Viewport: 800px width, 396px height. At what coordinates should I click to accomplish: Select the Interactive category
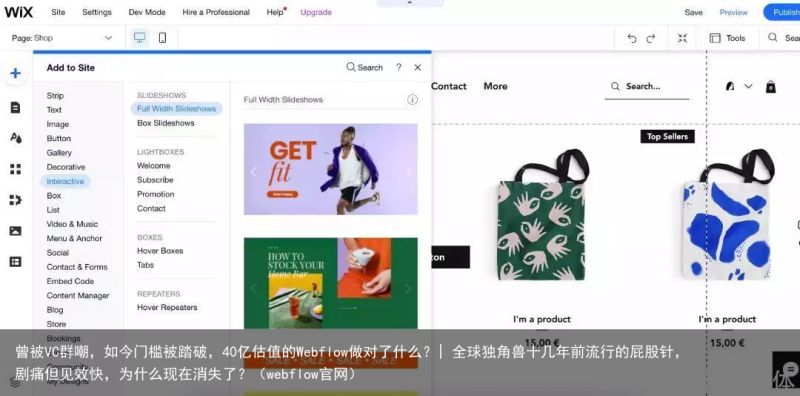pyautogui.click(x=65, y=181)
